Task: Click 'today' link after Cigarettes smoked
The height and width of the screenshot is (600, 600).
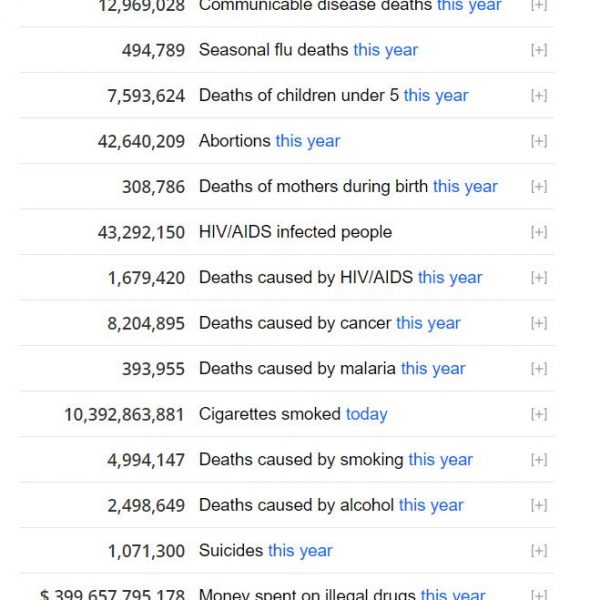Action: [x=366, y=414]
